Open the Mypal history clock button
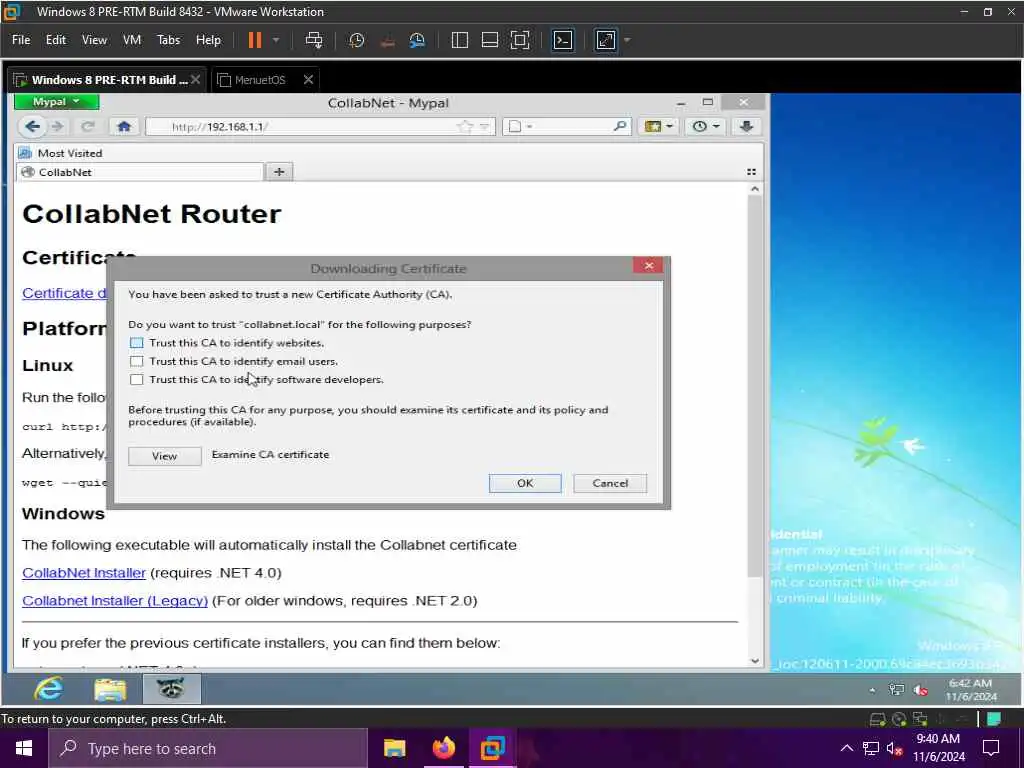 pos(706,127)
